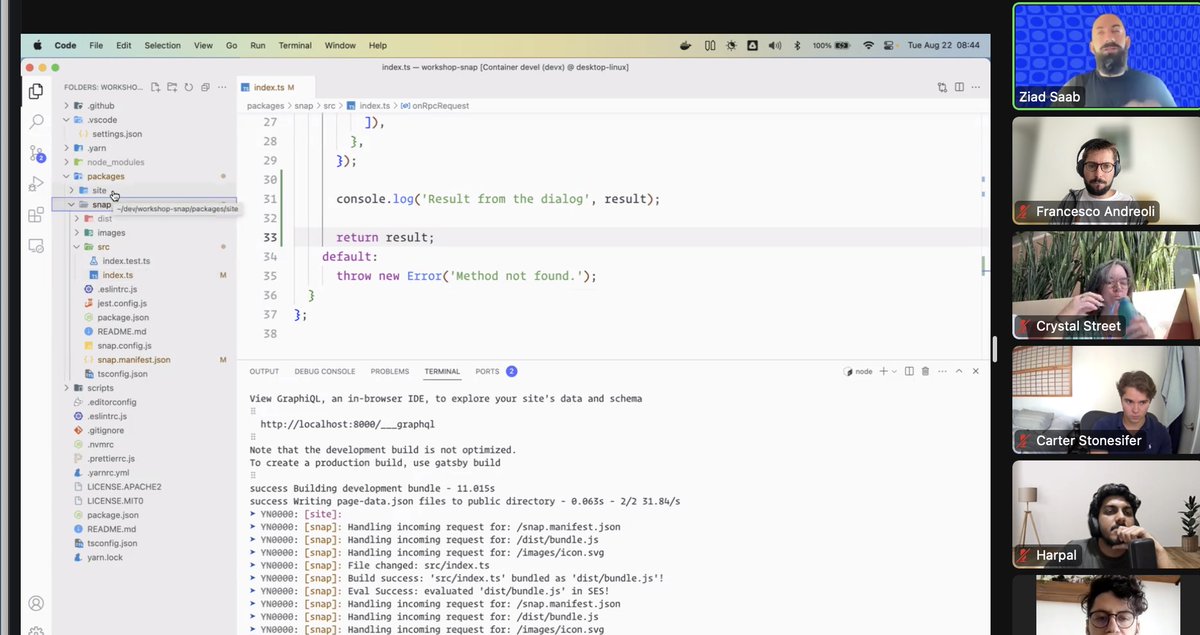Open yarn.lock in explorer
1200x635 pixels.
pyautogui.click(x=104, y=557)
